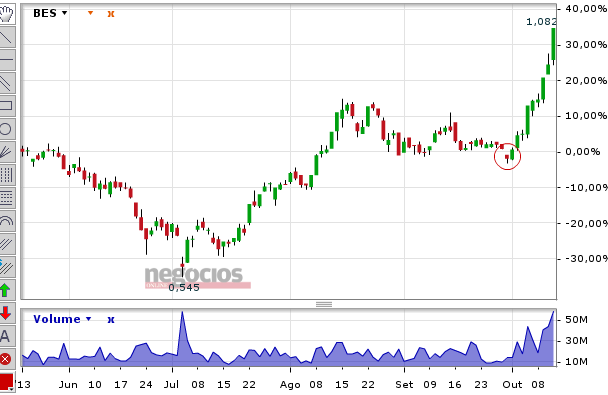The width and height of the screenshot is (608, 395).
Task: Select the arcs drawing tool
Action: [x=7, y=221]
